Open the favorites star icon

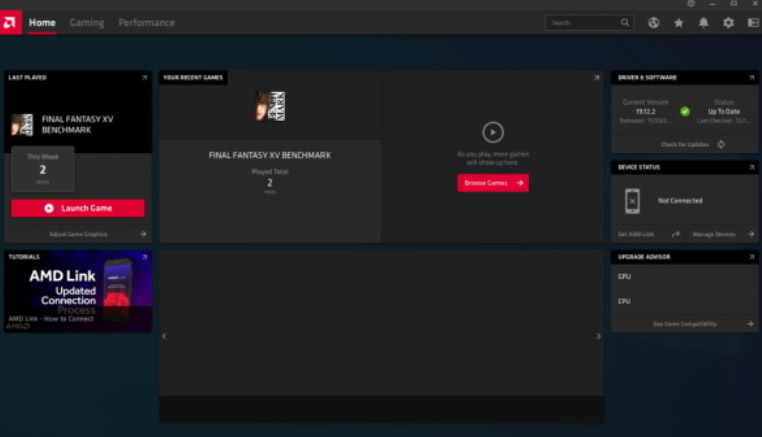tap(678, 22)
